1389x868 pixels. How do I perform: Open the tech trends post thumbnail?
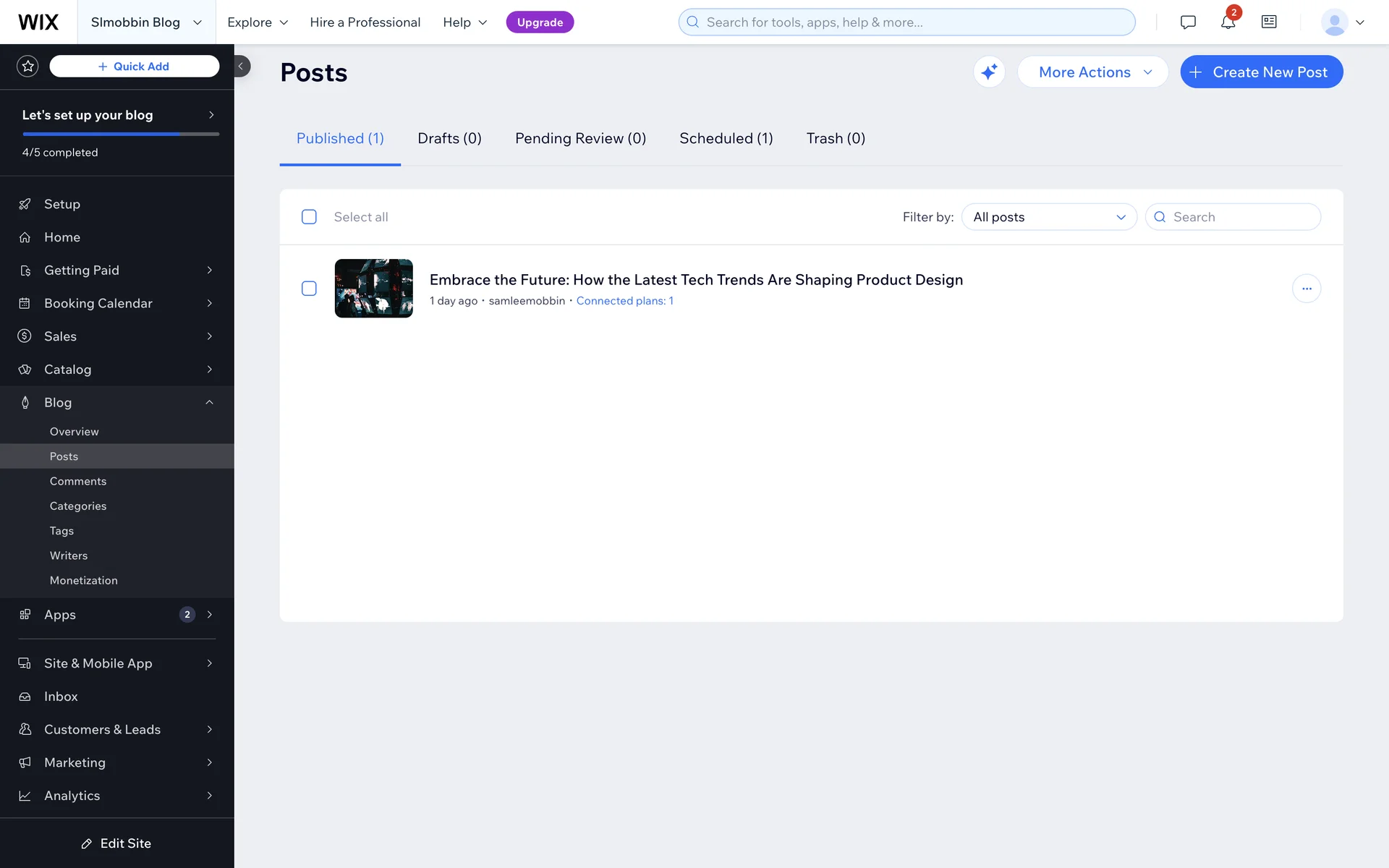coord(373,289)
